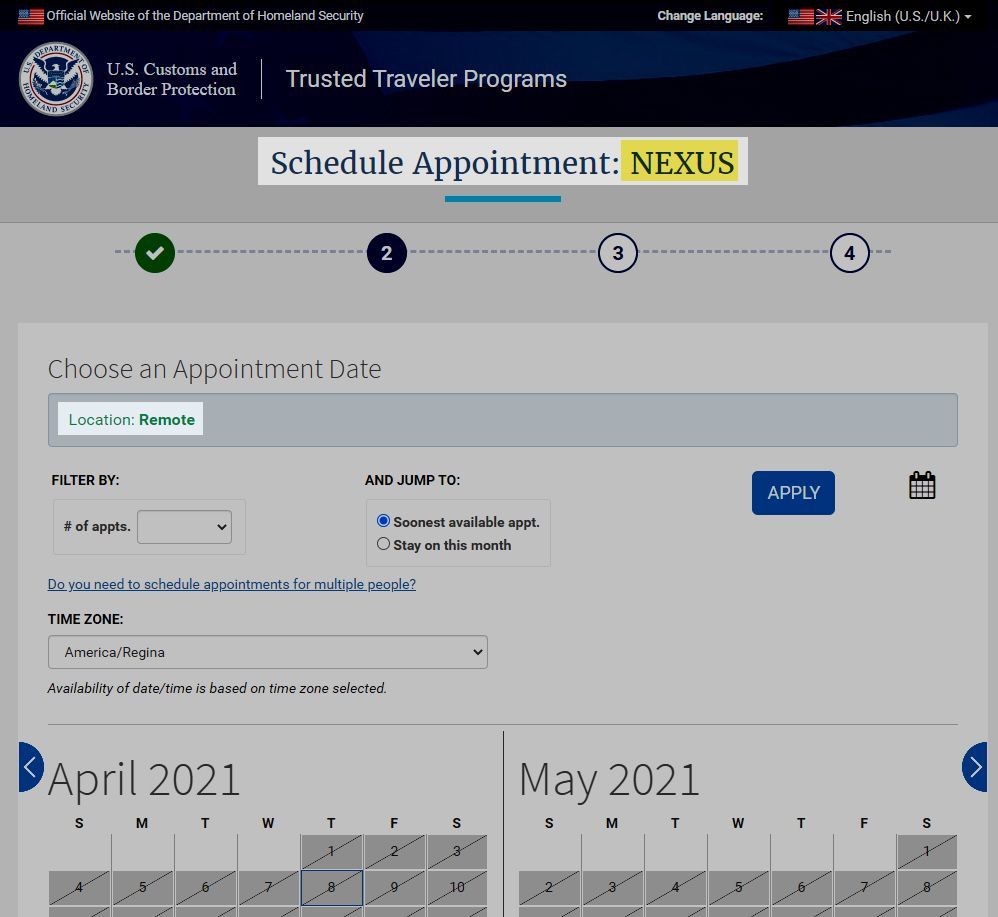Go to previous month with left arrow
The width and height of the screenshot is (998, 917).
[30, 767]
